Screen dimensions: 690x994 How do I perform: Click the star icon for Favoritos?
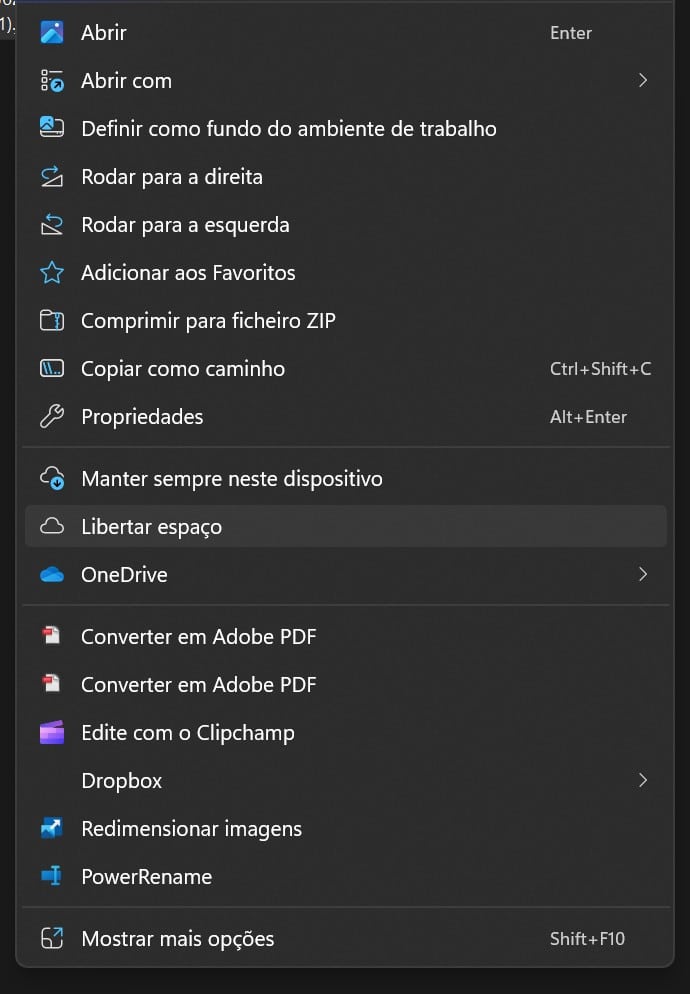point(51,273)
